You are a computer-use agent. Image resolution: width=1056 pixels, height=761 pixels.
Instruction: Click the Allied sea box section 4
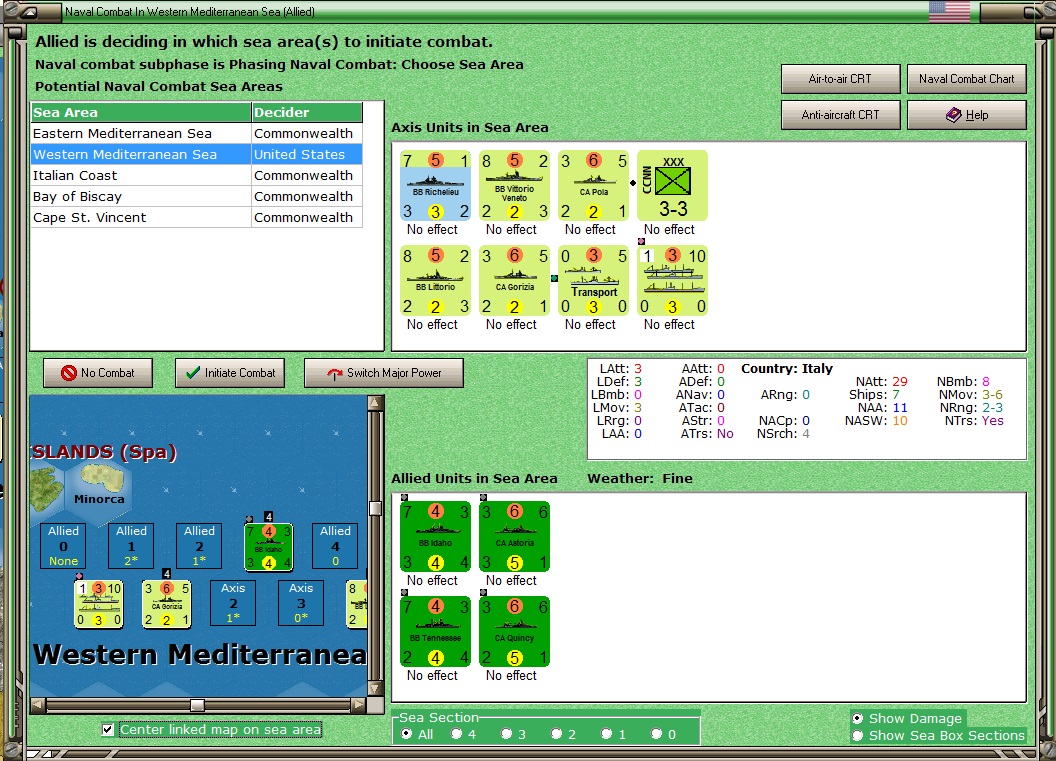[335, 545]
